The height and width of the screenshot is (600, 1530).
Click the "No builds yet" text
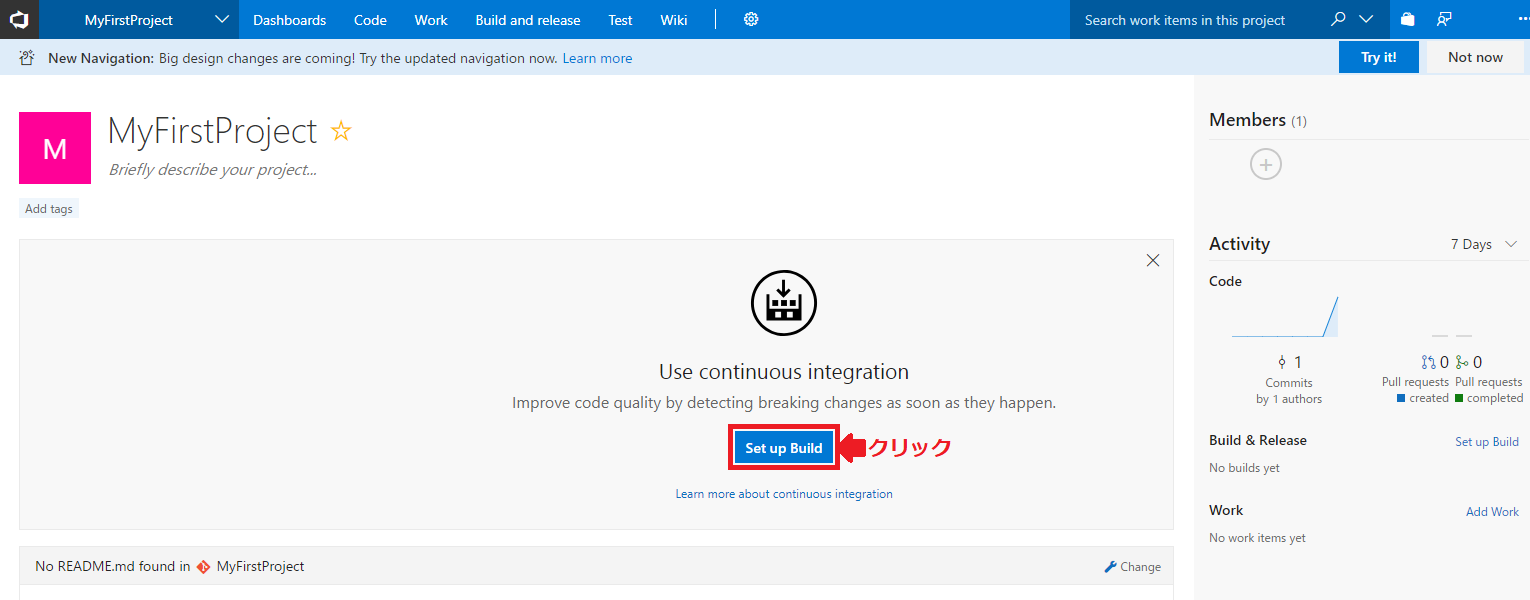pos(1244,468)
